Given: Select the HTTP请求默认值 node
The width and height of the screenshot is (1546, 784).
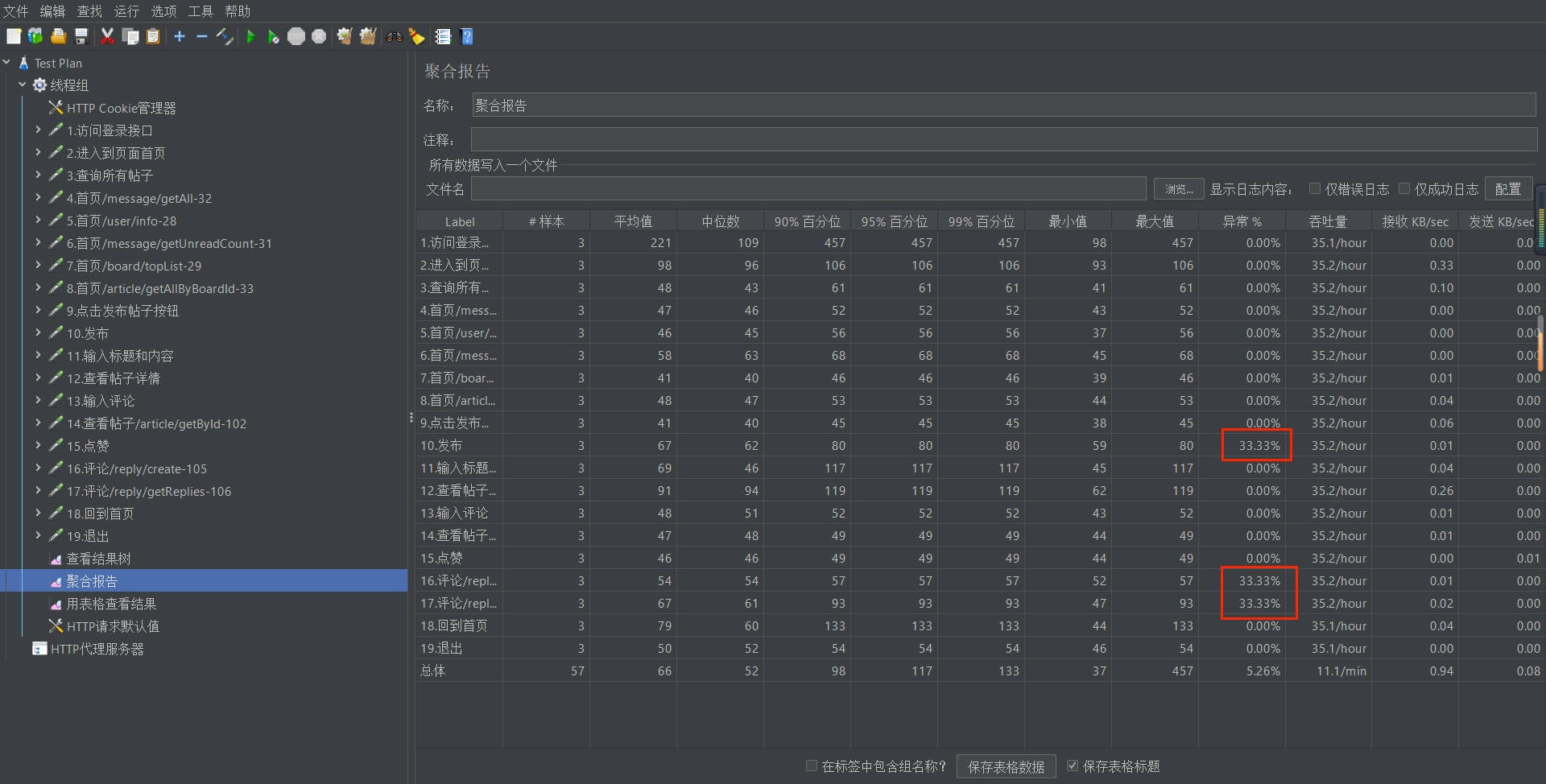Looking at the screenshot, I should tap(113, 626).
